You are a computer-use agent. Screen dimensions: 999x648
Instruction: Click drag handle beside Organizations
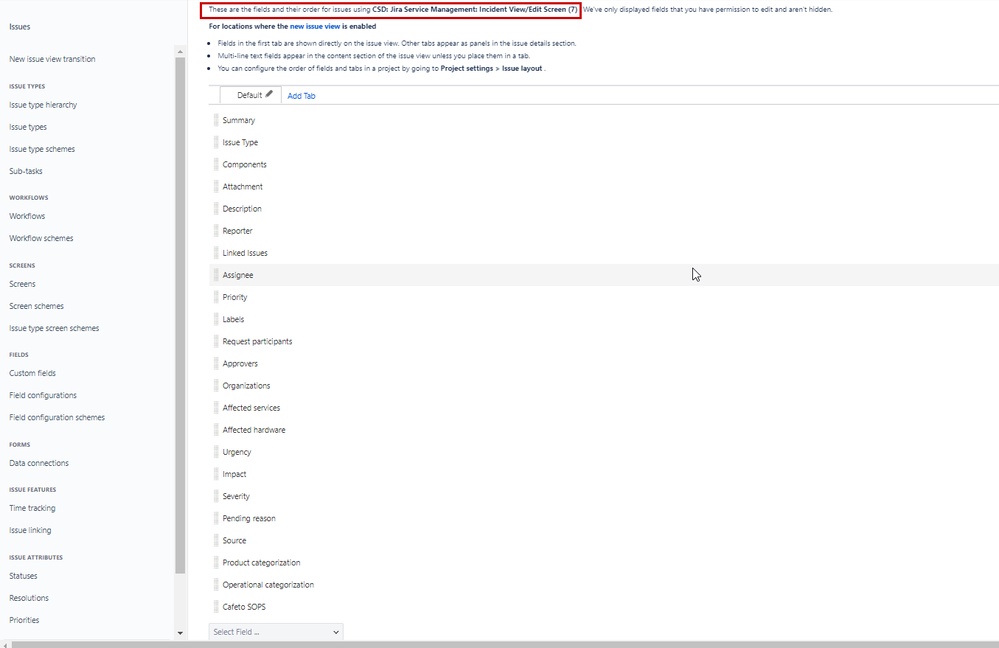point(216,385)
